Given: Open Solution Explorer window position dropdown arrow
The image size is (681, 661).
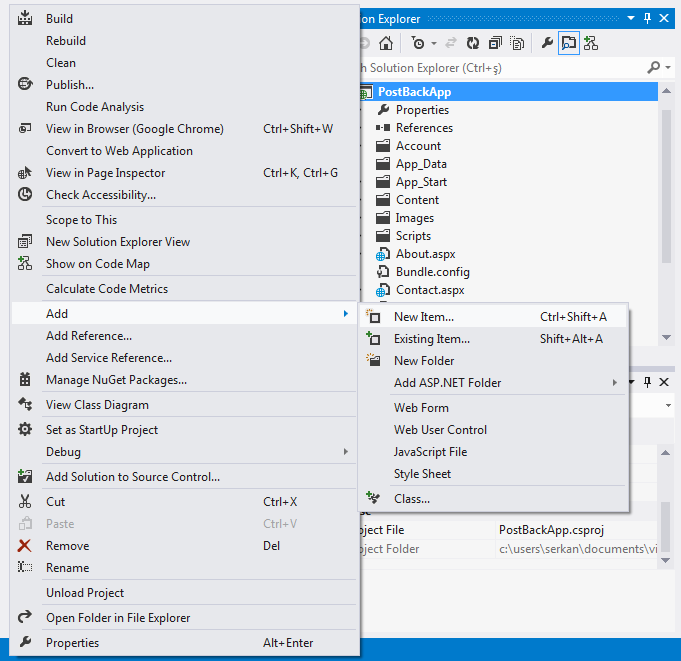Looking at the screenshot, I should [631, 18].
